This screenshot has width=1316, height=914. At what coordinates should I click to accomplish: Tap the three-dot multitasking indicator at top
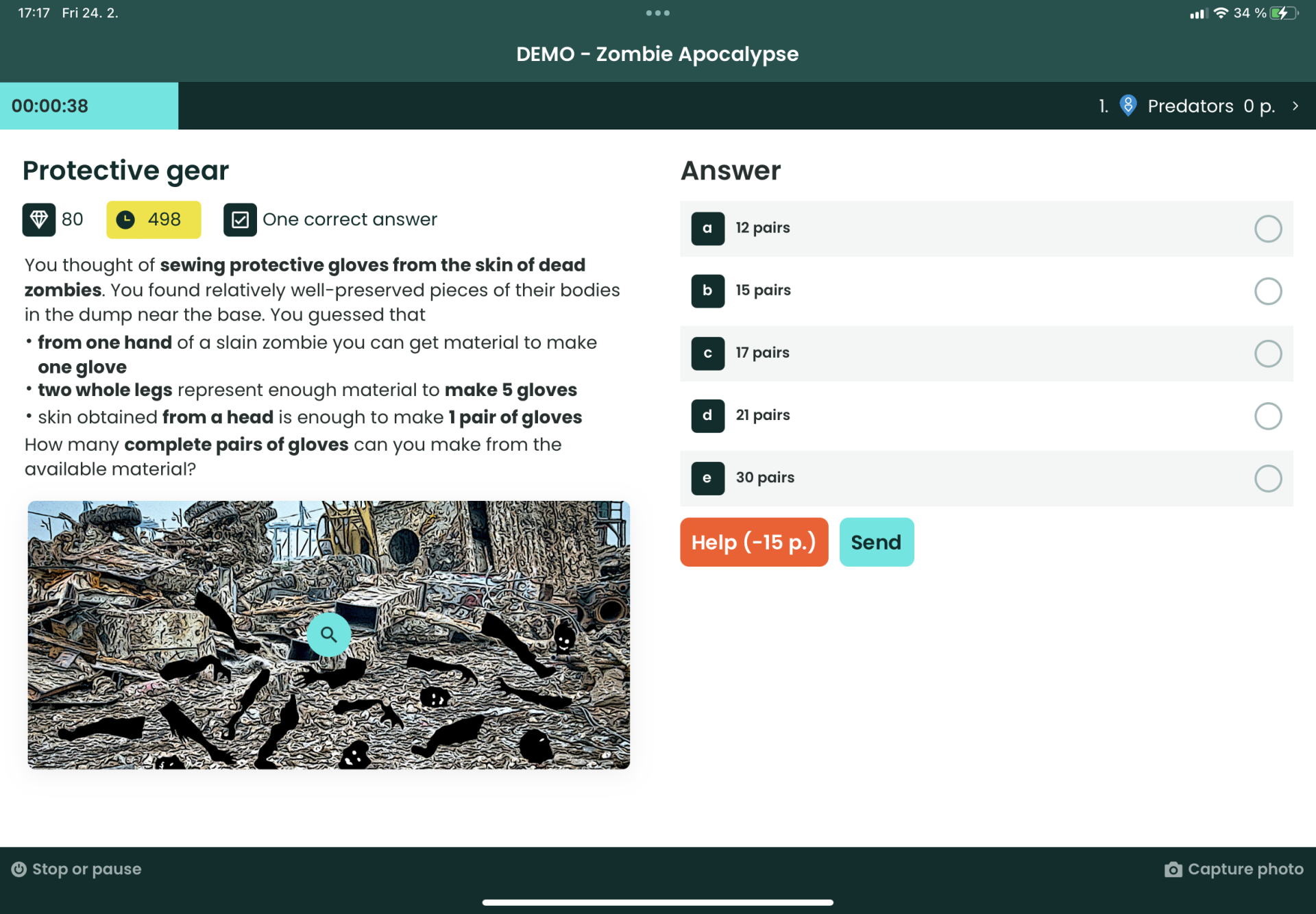(658, 13)
